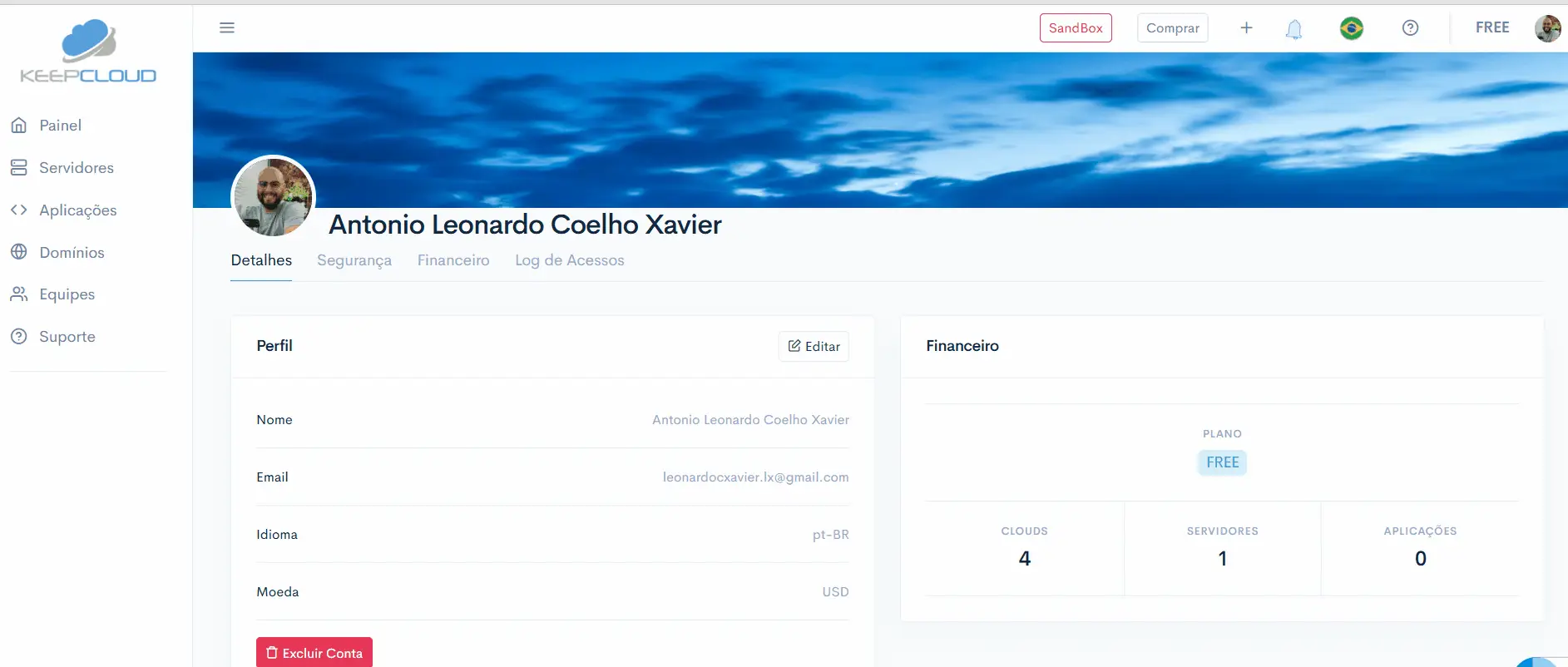Open Painel home icon
This screenshot has width=1568, height=667.
[x=19, y=126]
